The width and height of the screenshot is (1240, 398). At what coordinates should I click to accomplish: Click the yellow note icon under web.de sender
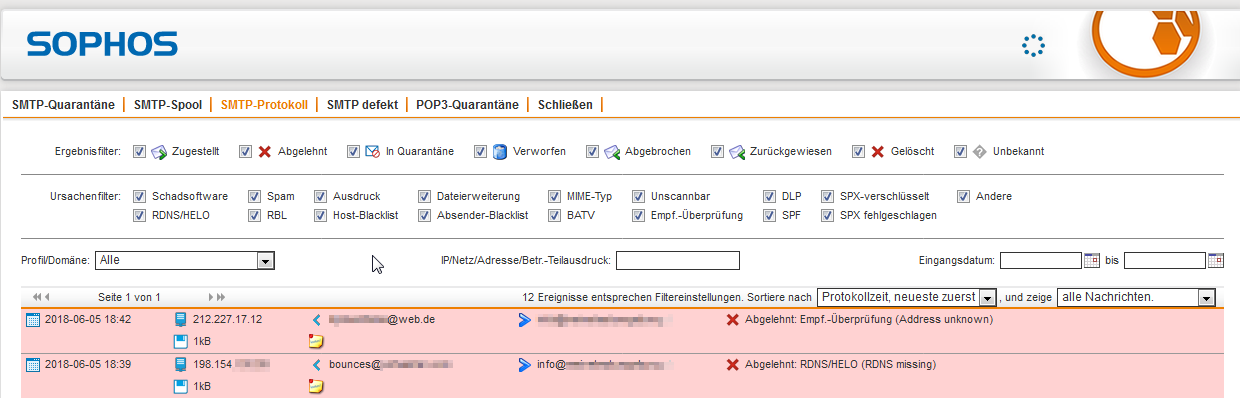point(316,341)
